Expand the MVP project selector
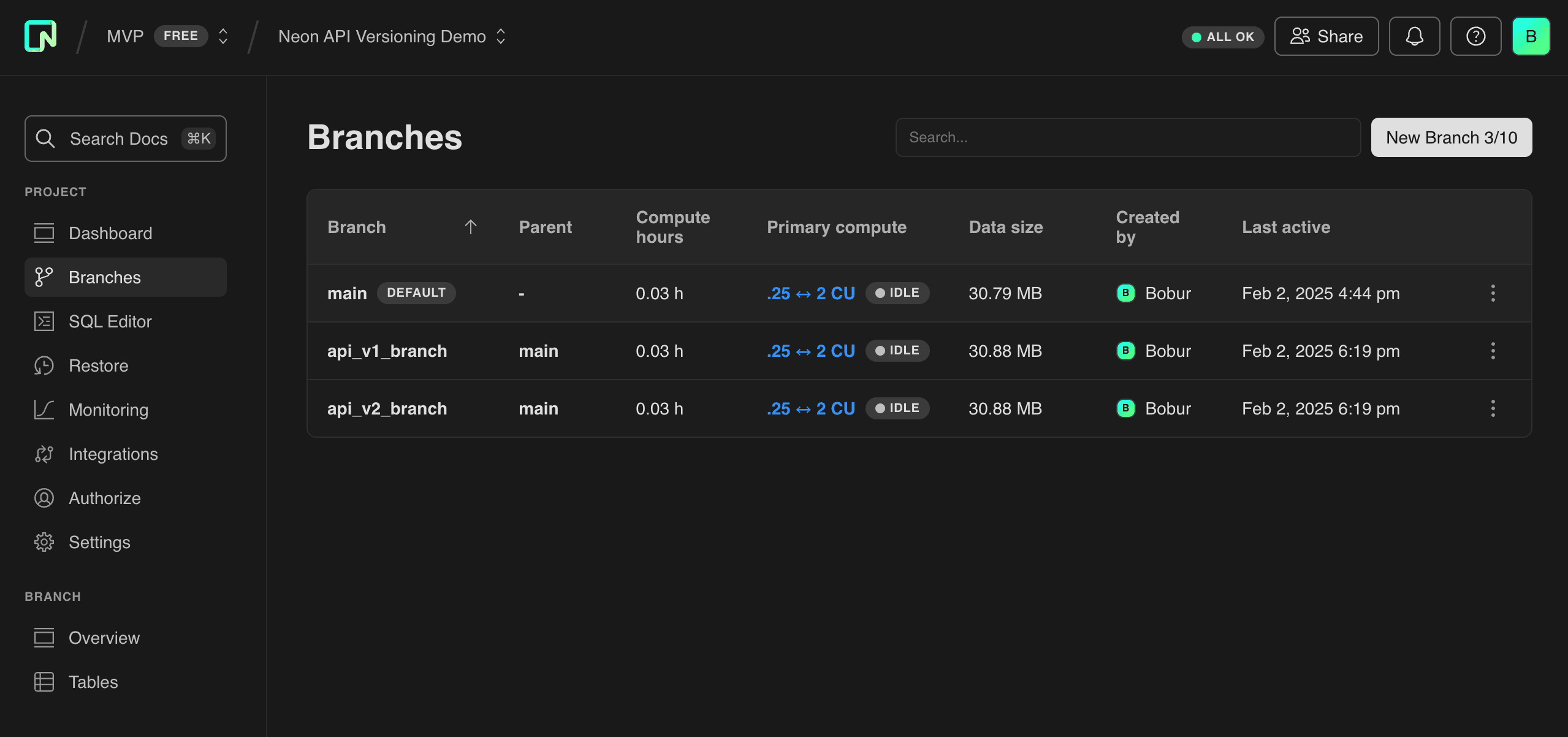The height and width of the screenshot is (737, 1568). click(222, 36)
